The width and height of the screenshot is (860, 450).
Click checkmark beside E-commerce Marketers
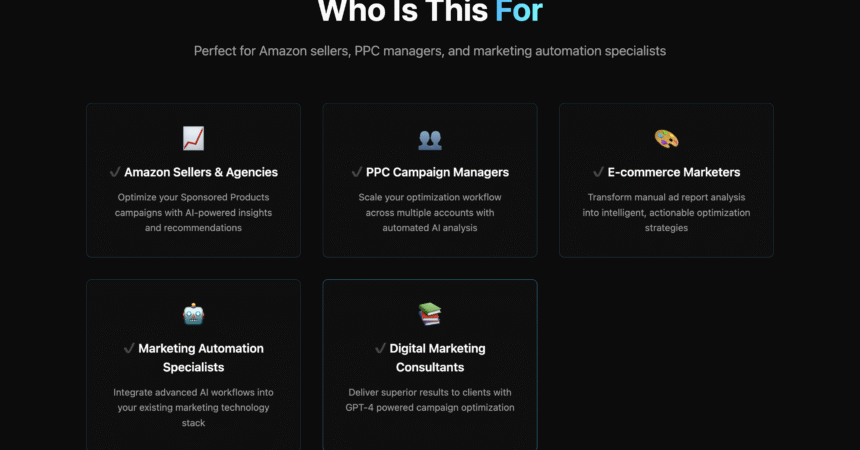pos(598,172)
